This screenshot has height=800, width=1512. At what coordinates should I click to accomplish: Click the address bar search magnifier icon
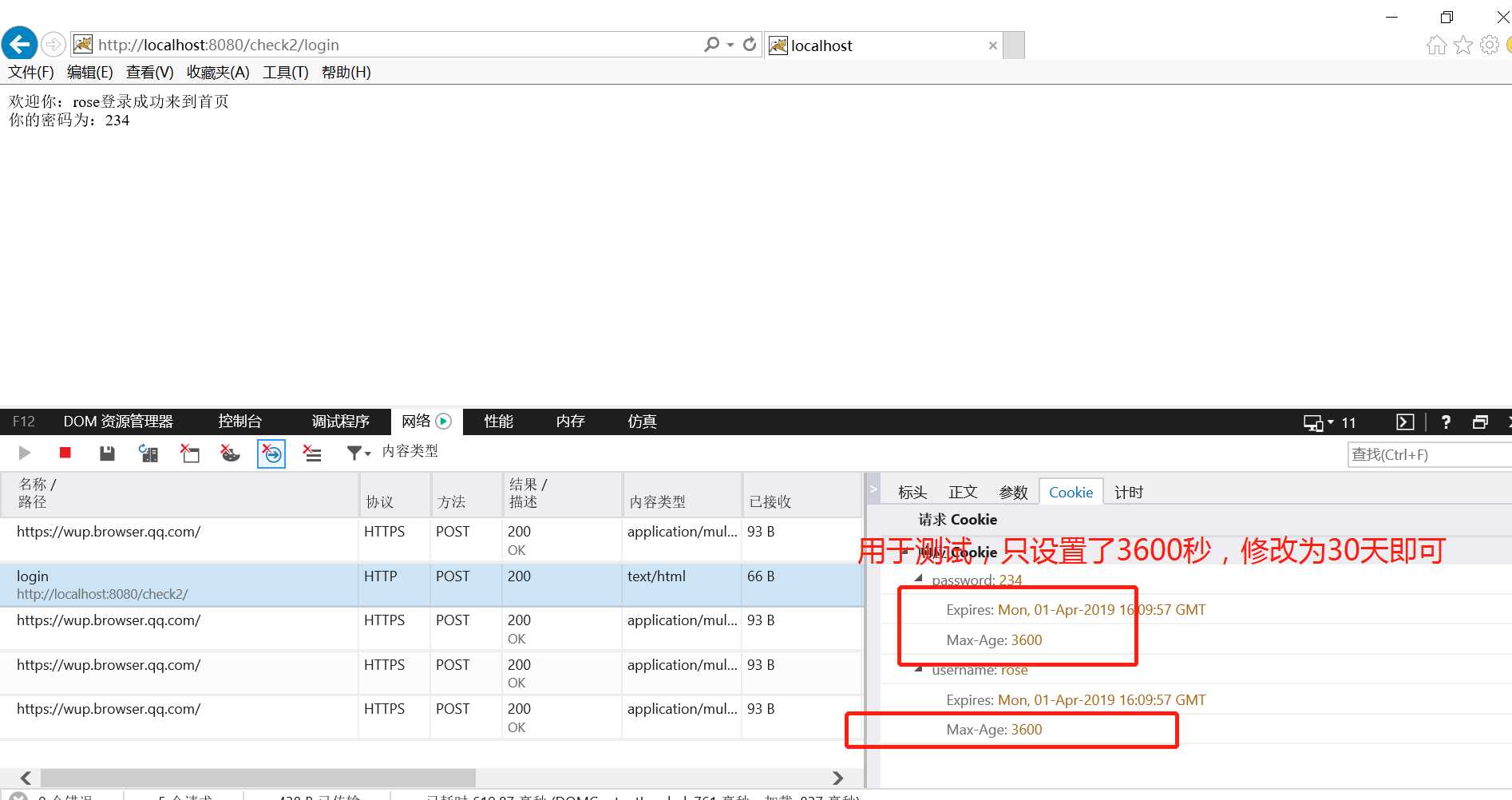[711, 45]
